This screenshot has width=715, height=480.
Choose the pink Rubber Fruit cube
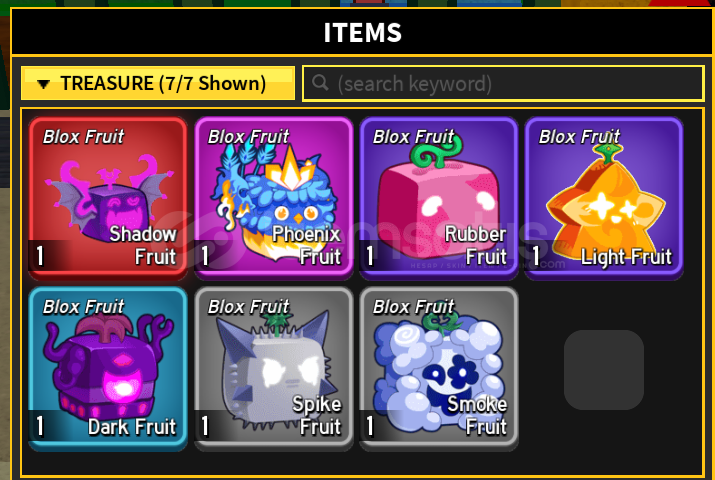pyautogui.click(x=439, y=198)
